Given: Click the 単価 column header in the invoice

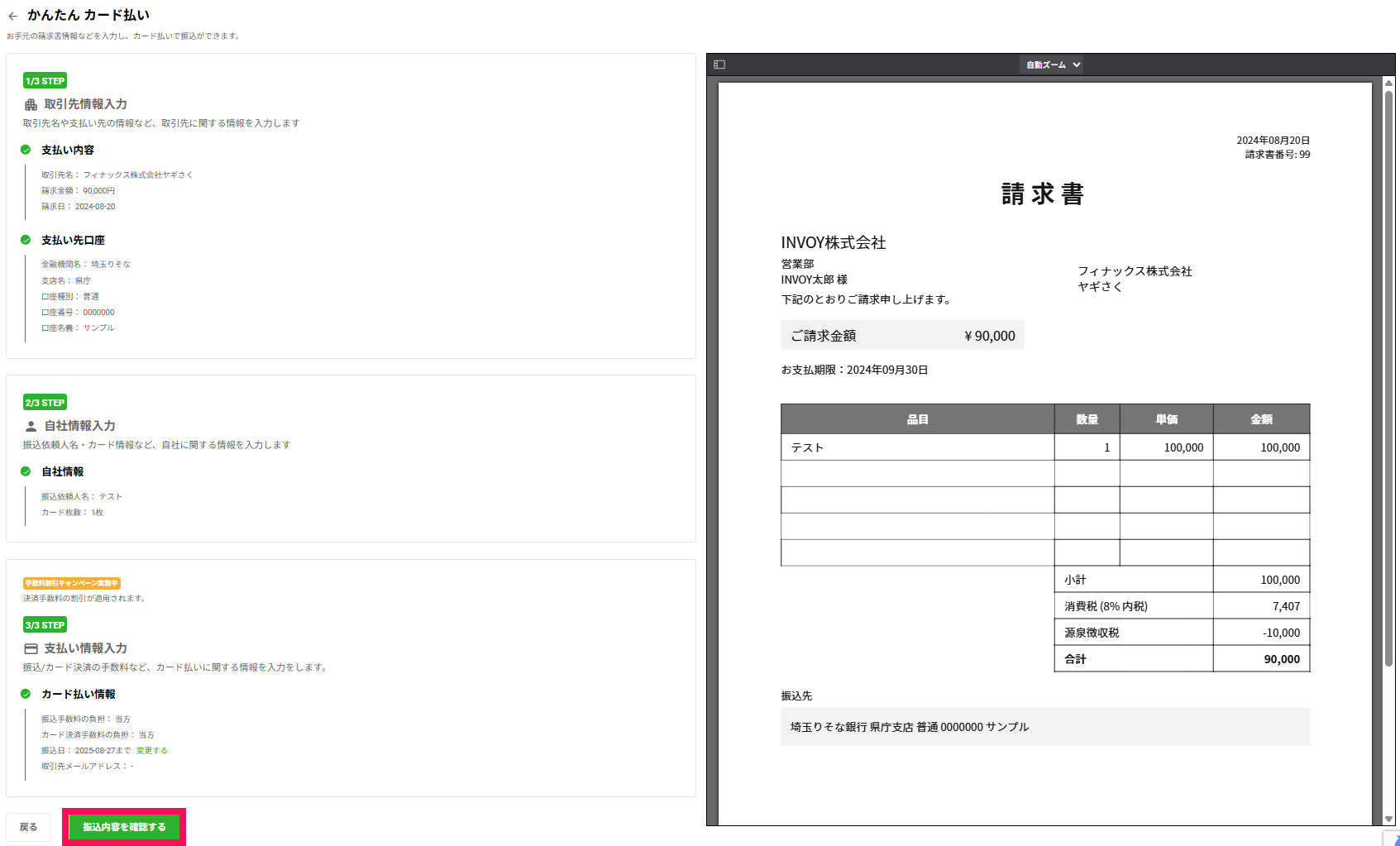Looking at the screenshot, I should coord(1166,419).
